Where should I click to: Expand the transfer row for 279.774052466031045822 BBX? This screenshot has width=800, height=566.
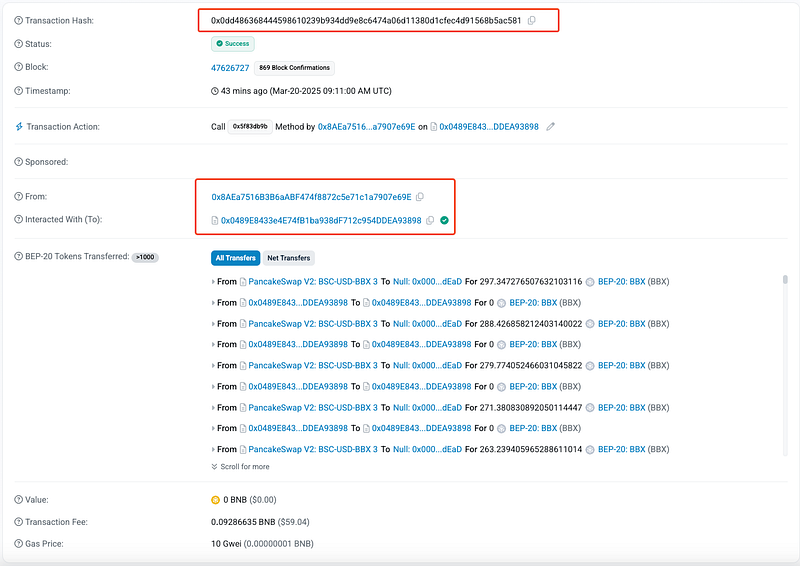(x=213, y=366)
